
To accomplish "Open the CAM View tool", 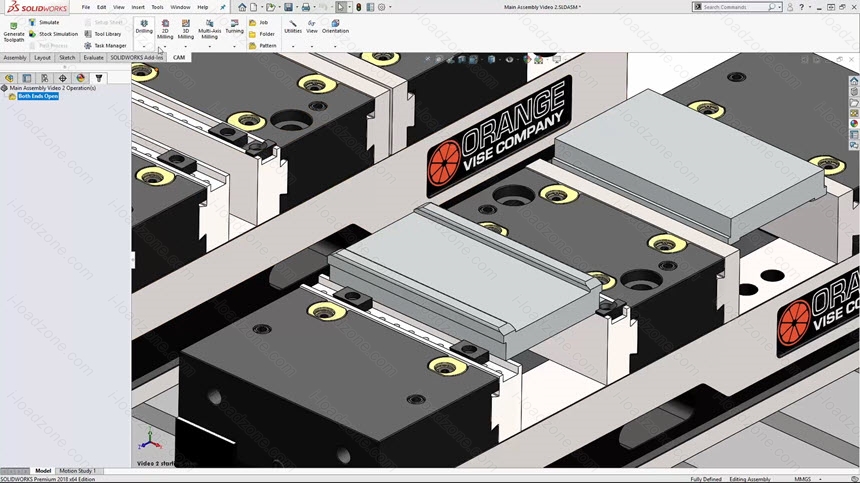I will pyautogui.click(x=312, y=27).
